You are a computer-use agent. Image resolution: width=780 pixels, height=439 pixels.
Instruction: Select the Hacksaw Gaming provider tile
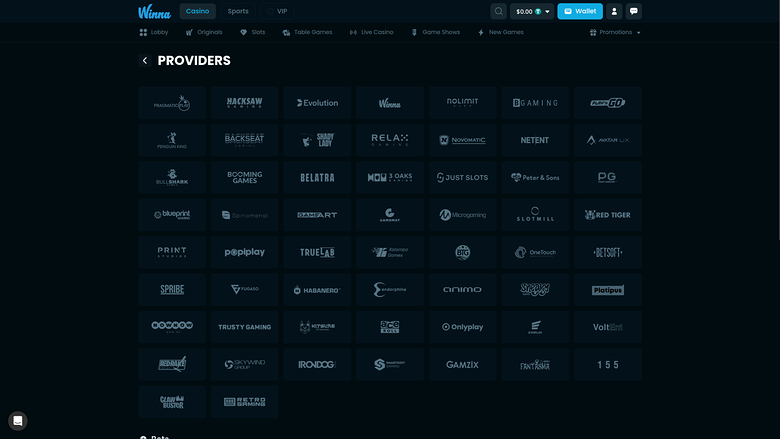pos(245,103)
